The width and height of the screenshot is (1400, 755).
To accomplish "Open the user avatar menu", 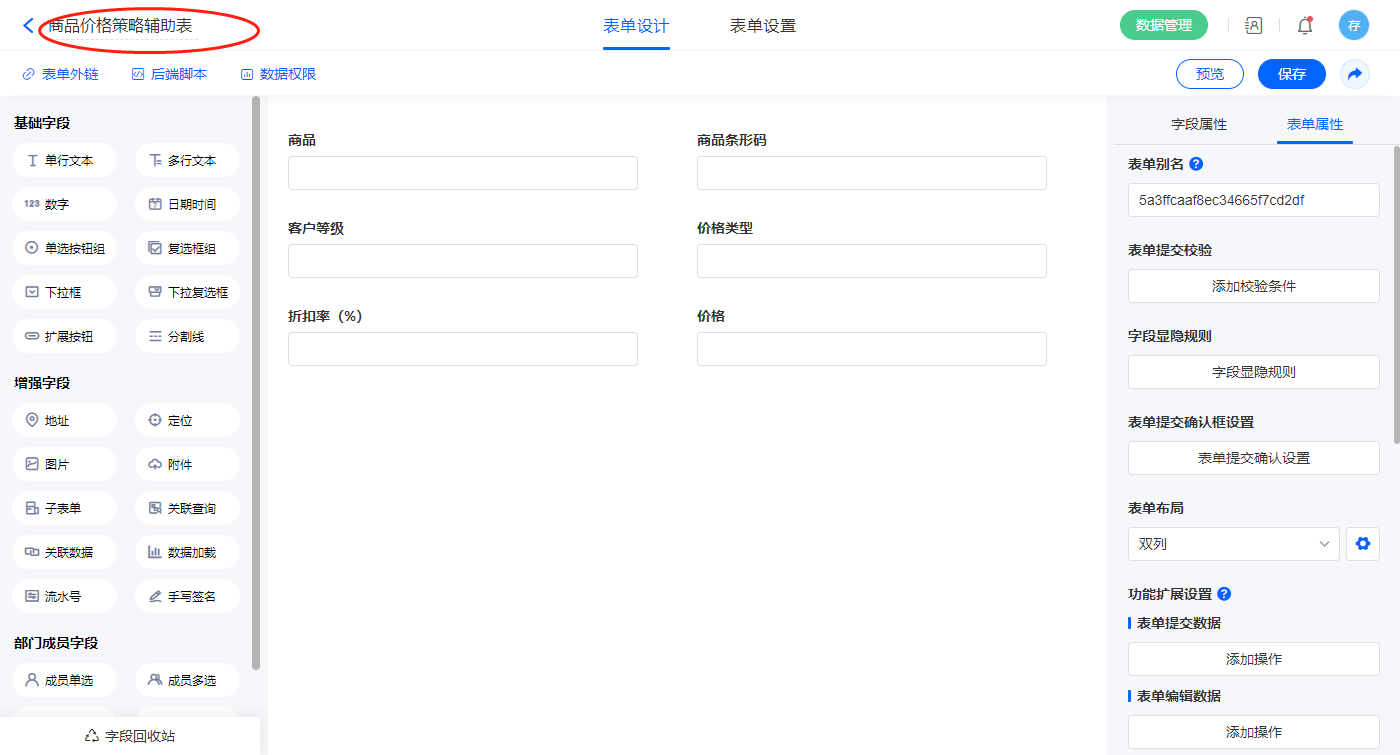I will click(x=1353, y=26).
